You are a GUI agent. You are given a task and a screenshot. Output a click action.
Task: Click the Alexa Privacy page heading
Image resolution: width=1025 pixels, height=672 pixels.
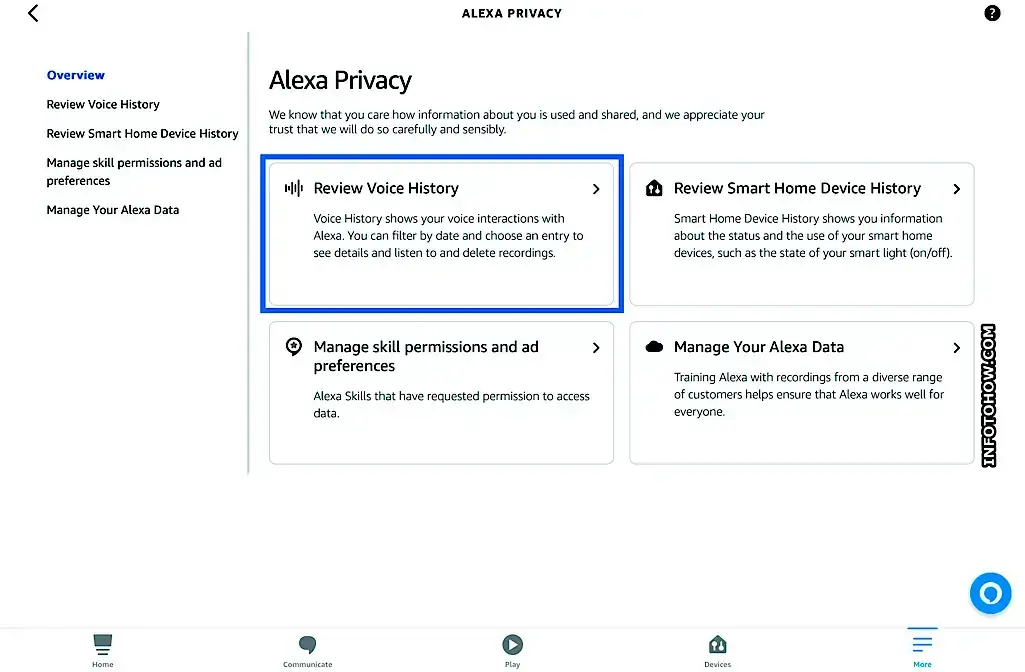[340, 80]
